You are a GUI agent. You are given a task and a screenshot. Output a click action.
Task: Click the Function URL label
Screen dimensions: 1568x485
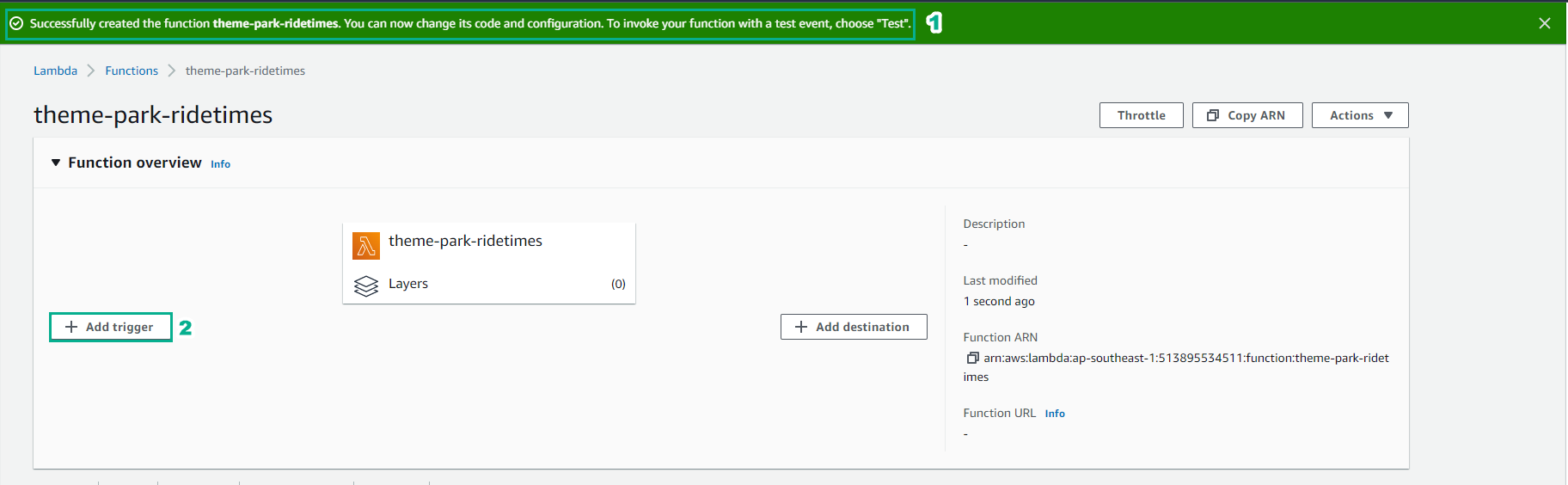tap(1000, 413)
